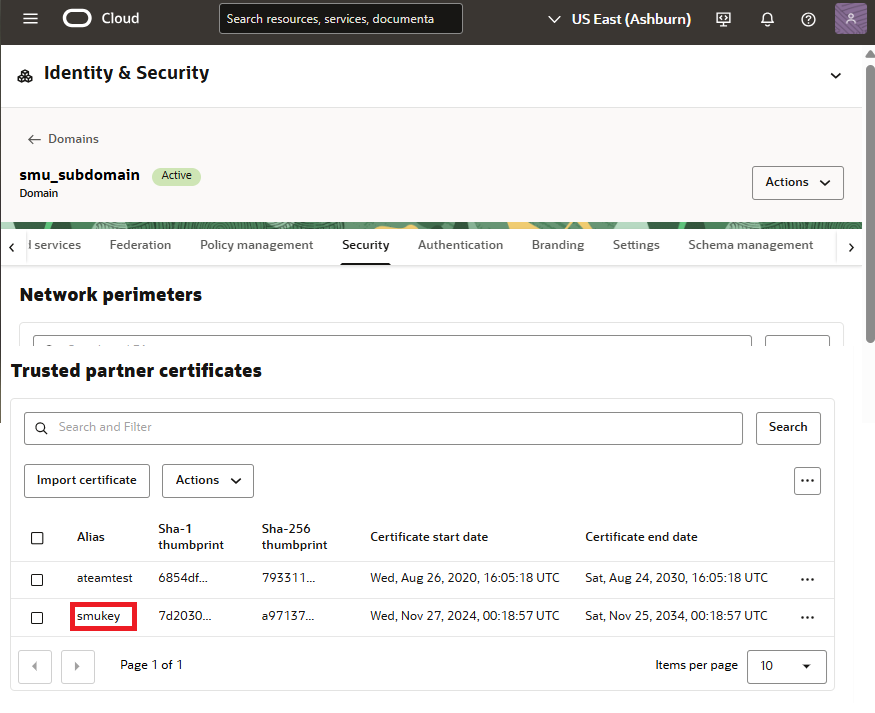This screenshot has width=875, height=713.
Task: Check the ateamtest certificate row
Action: [37, 579]
